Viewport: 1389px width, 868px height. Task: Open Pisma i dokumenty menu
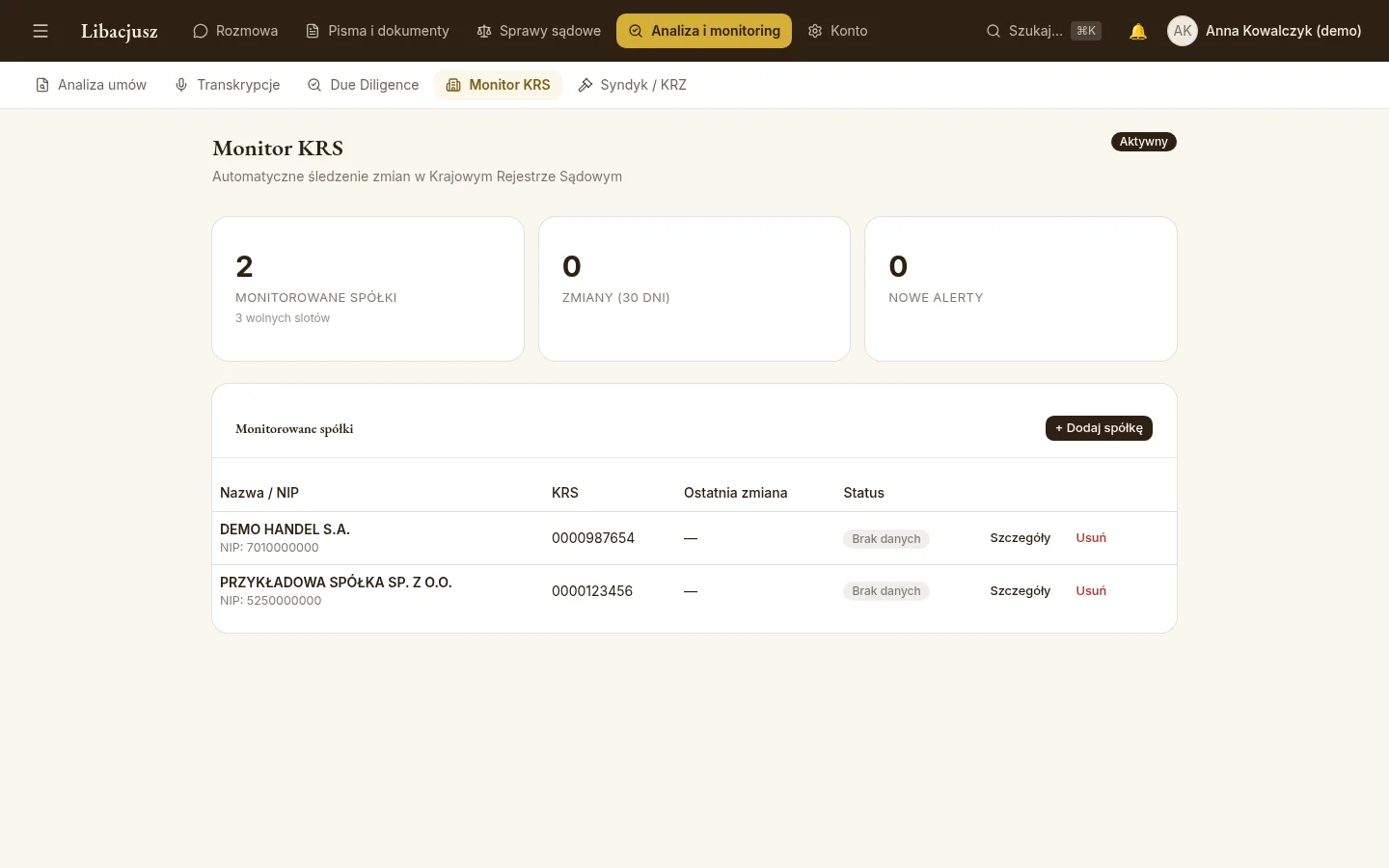377,31
